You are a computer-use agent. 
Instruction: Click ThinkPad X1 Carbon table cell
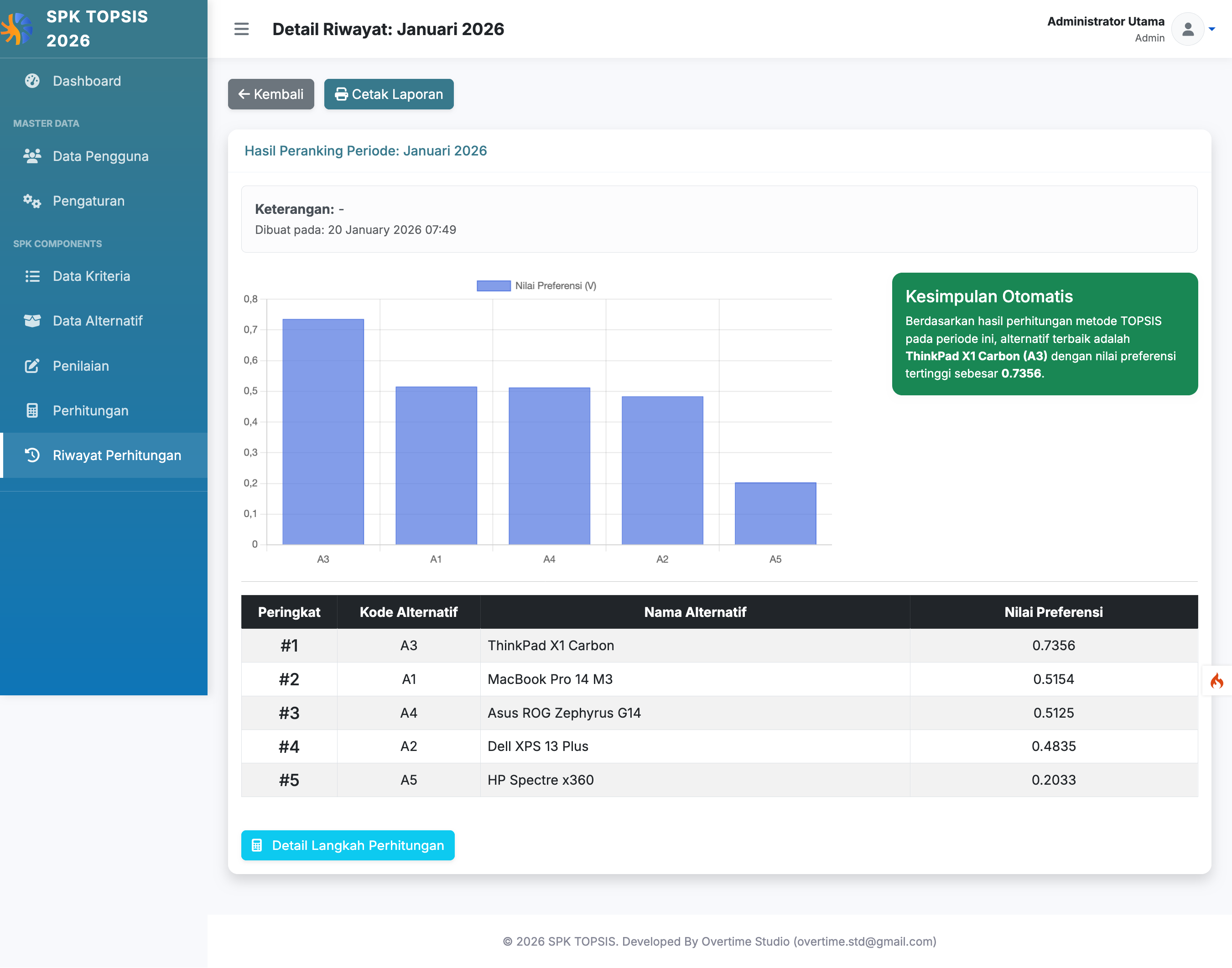[x=695, y=646]
